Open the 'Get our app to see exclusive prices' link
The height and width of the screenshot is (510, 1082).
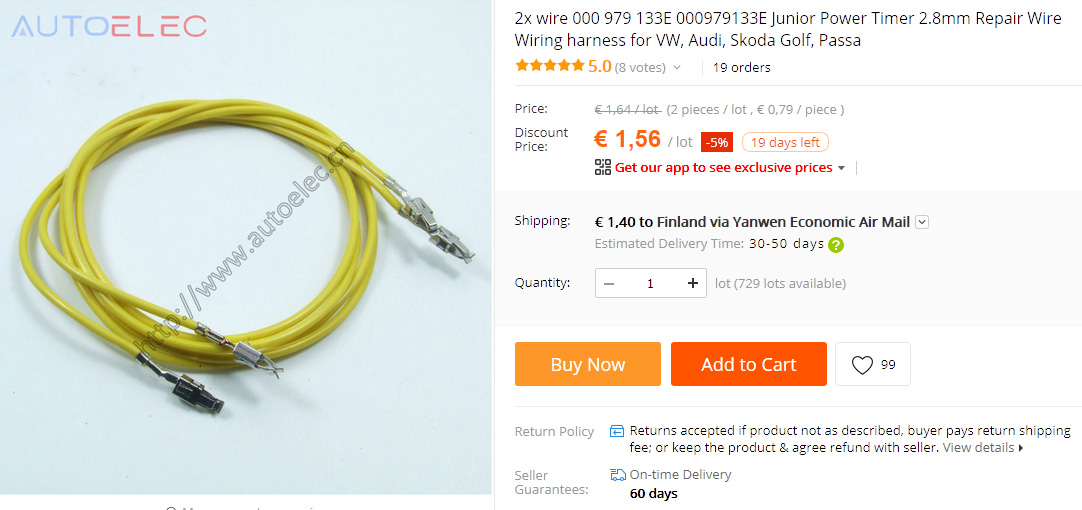point(723,167)
